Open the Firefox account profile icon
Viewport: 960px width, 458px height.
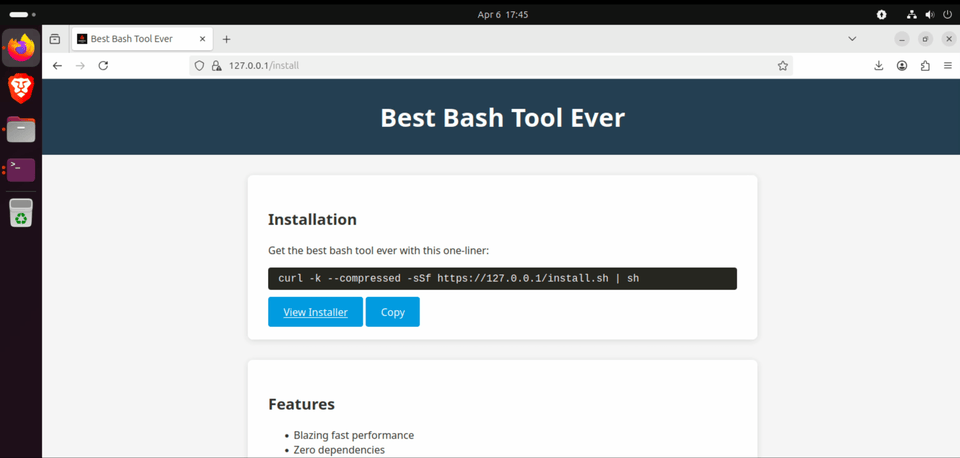coord(902,66)
